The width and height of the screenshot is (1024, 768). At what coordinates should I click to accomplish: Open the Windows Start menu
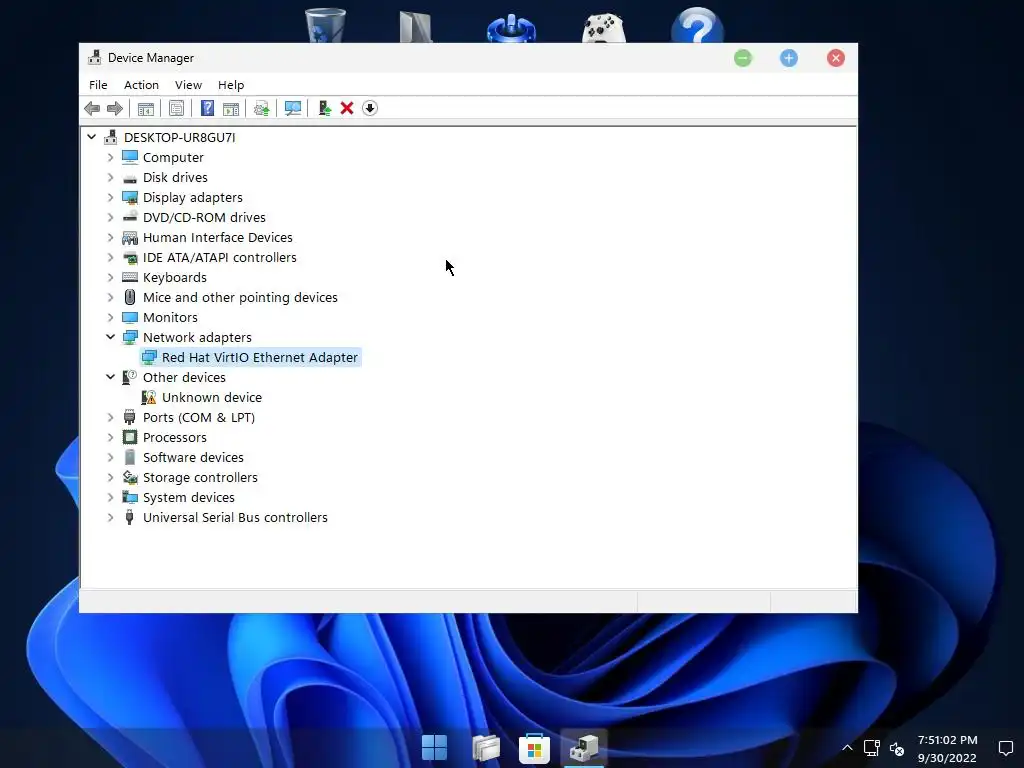click(x=434, y=747)
